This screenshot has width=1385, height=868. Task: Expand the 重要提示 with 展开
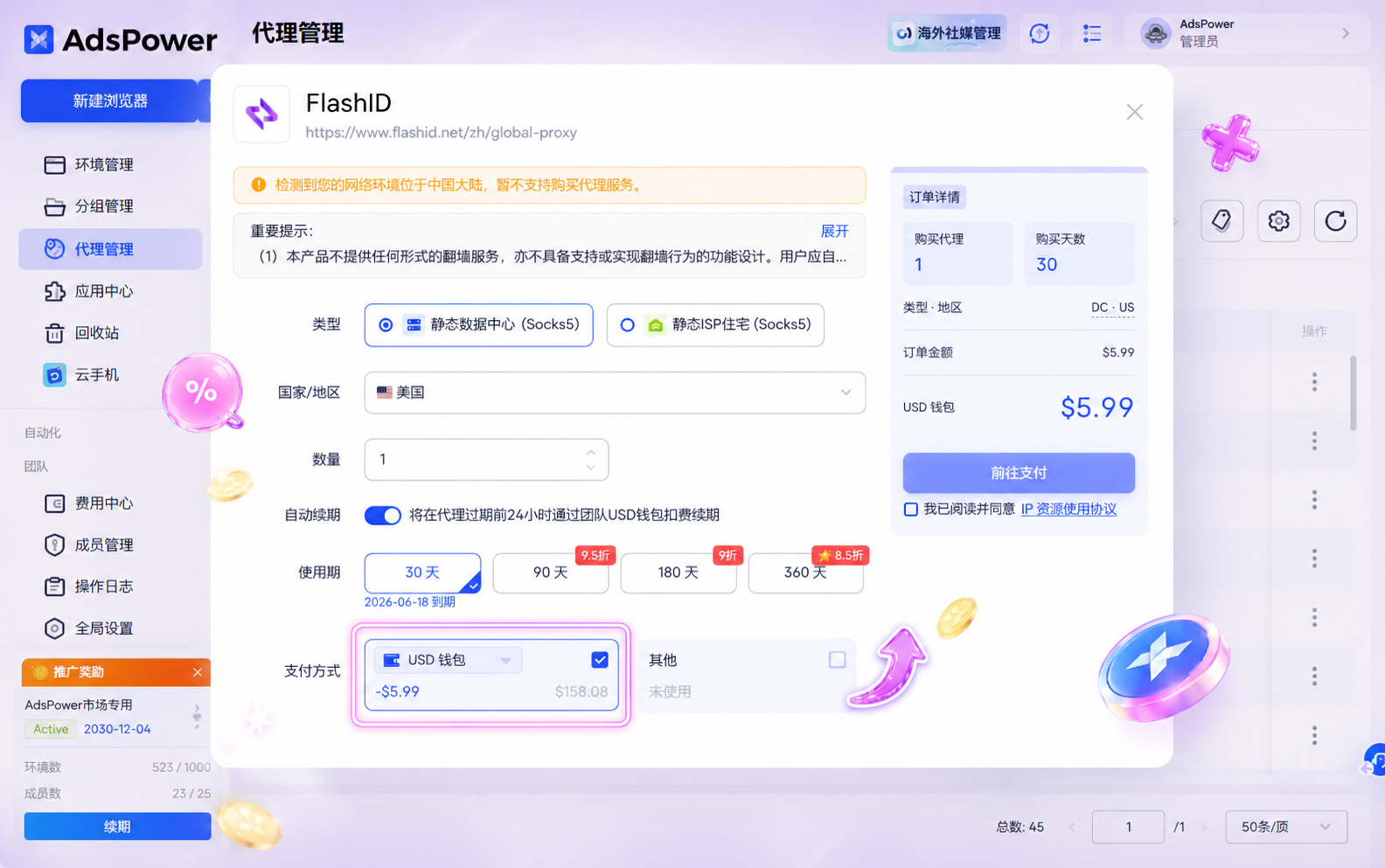tap(834, 231)
